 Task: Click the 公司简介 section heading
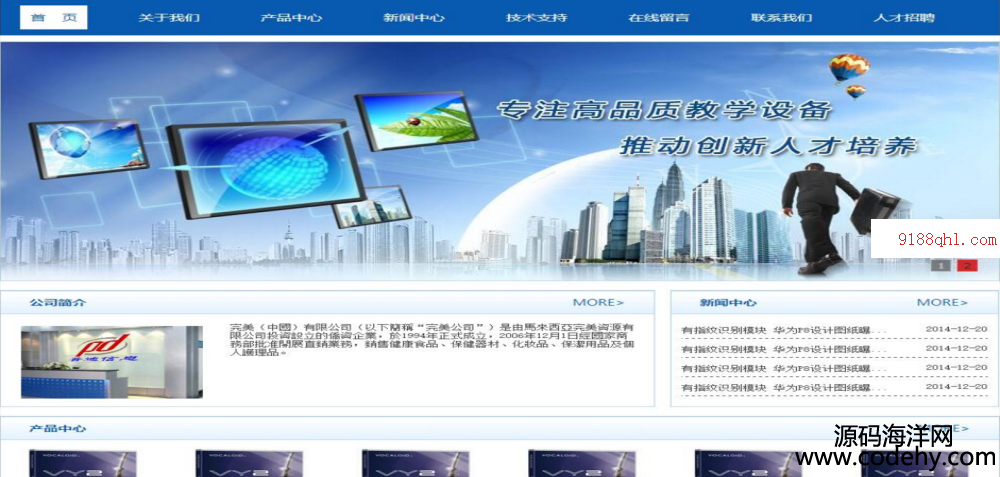tap(57, 302)
